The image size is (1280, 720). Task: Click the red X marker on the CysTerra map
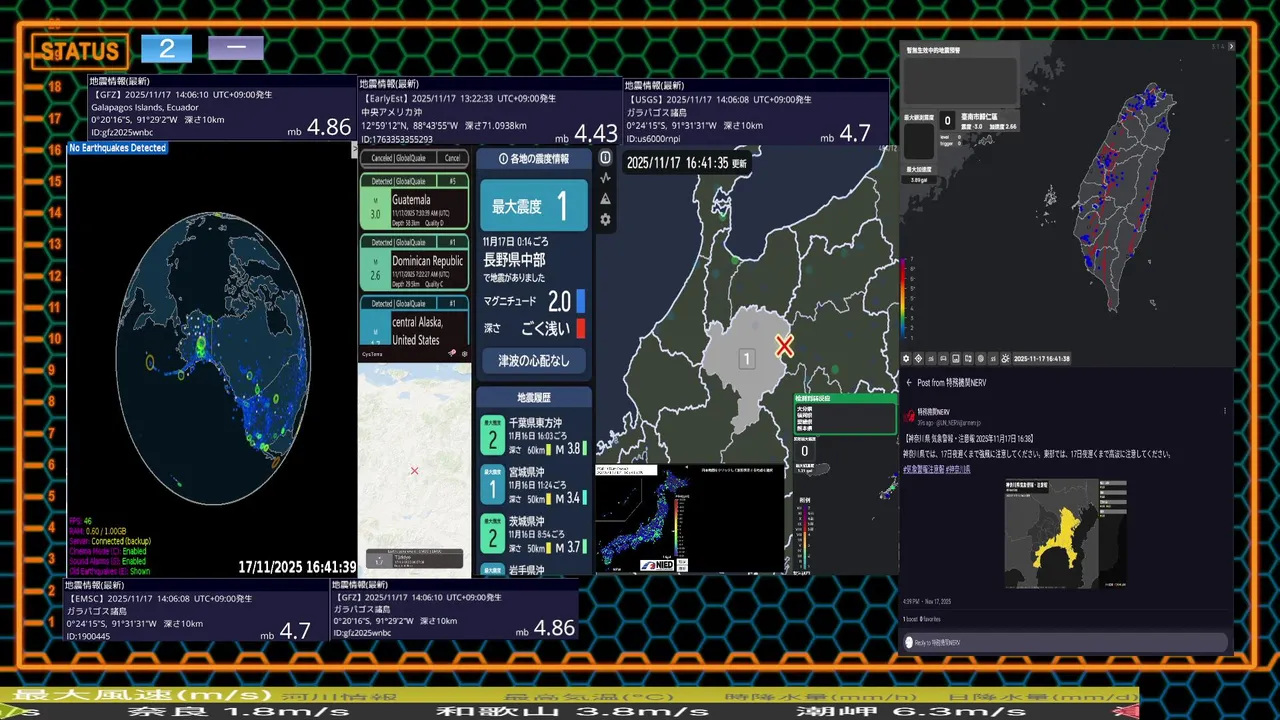click(x=414, y=471)
